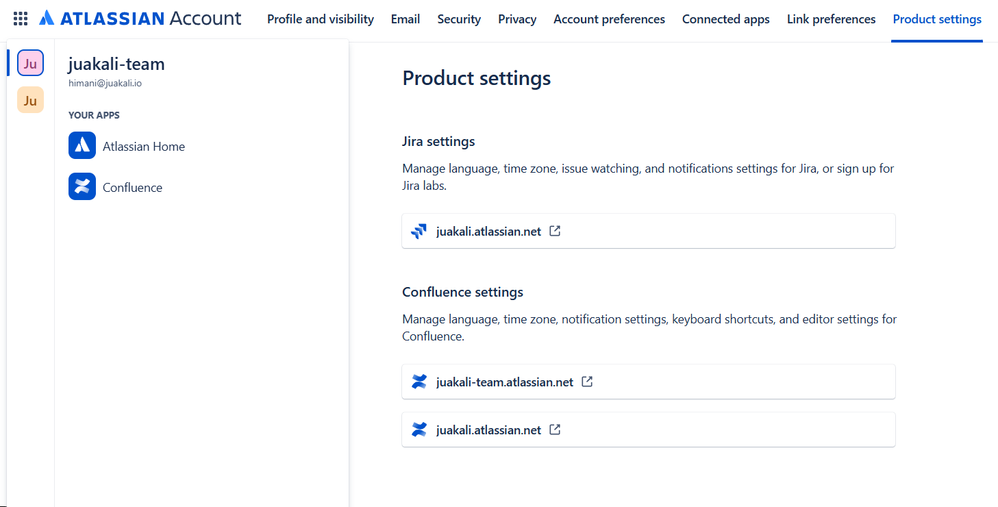Click the juakali-team site name heading
Viewport: 998px width, 507px height.
[x=116, y=64]
